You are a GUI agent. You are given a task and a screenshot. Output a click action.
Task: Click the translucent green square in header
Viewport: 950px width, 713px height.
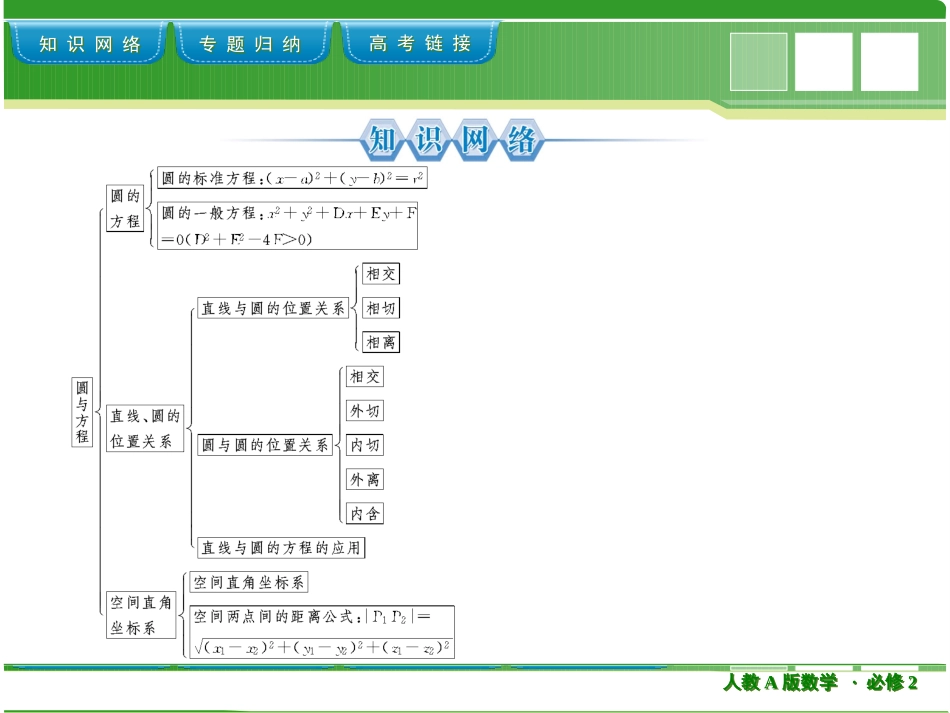759,62
